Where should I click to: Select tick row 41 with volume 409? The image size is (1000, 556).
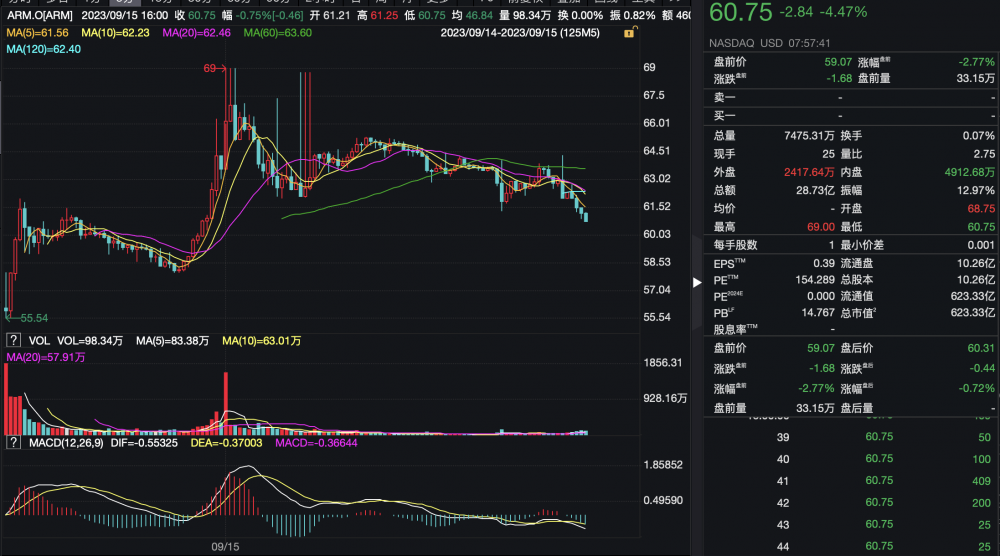(849, 481)
